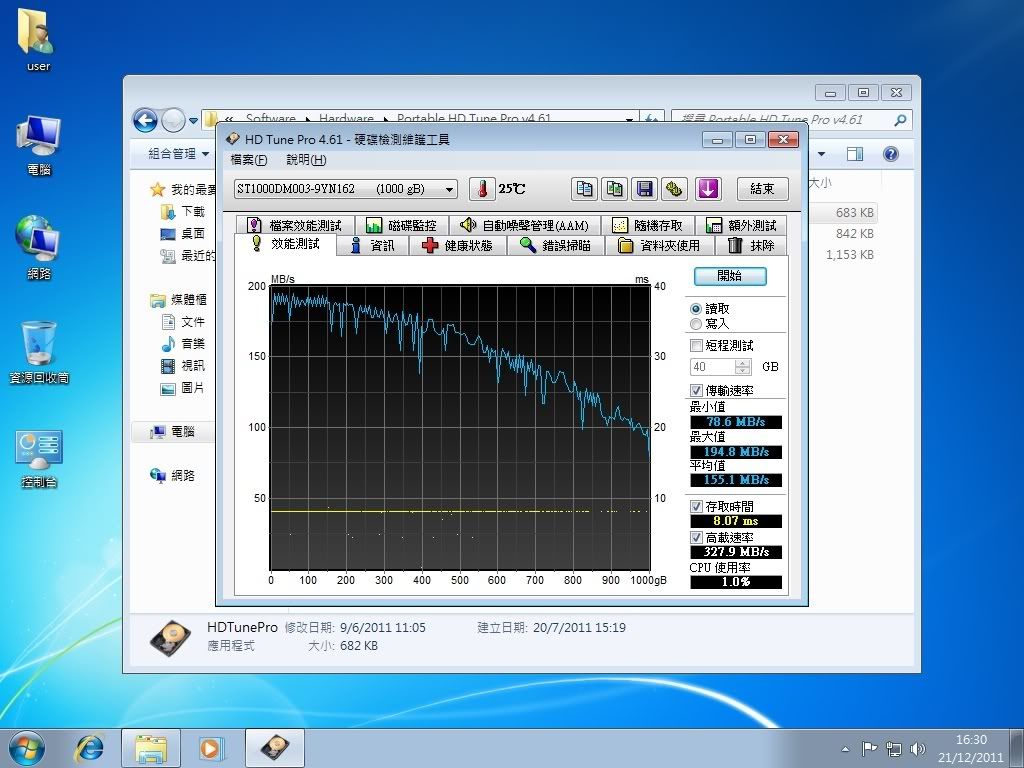Open 電腦 desktop icon

coord(39,146)
